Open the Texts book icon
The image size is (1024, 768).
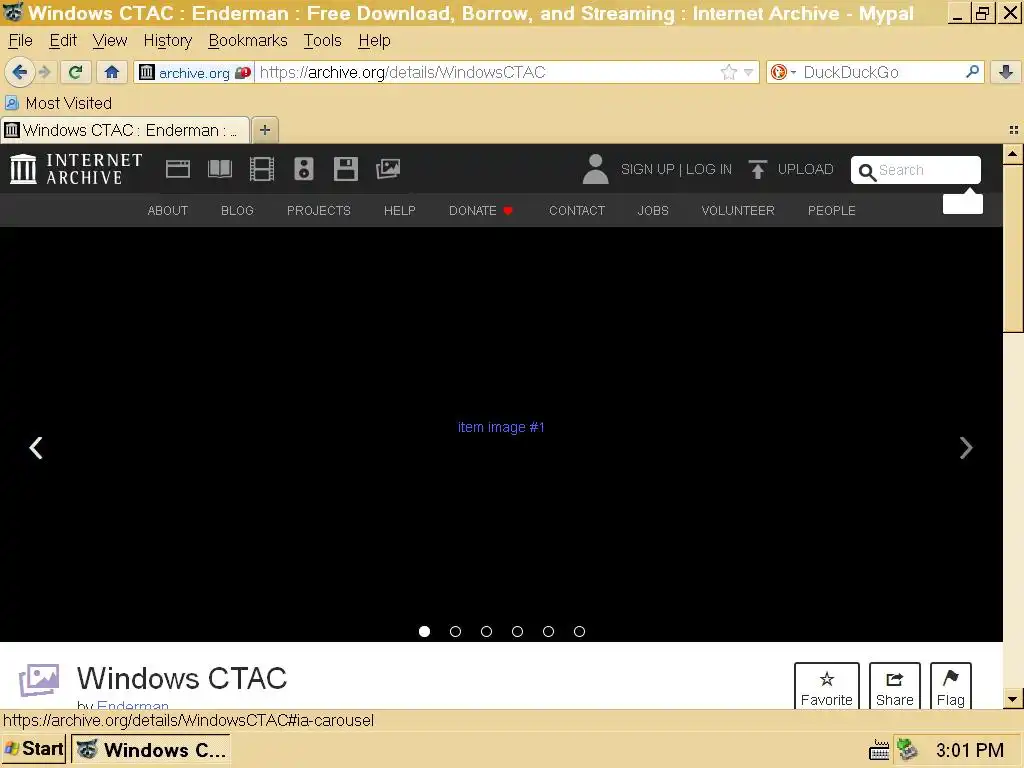pyautogui.click(x=219, y=169)
